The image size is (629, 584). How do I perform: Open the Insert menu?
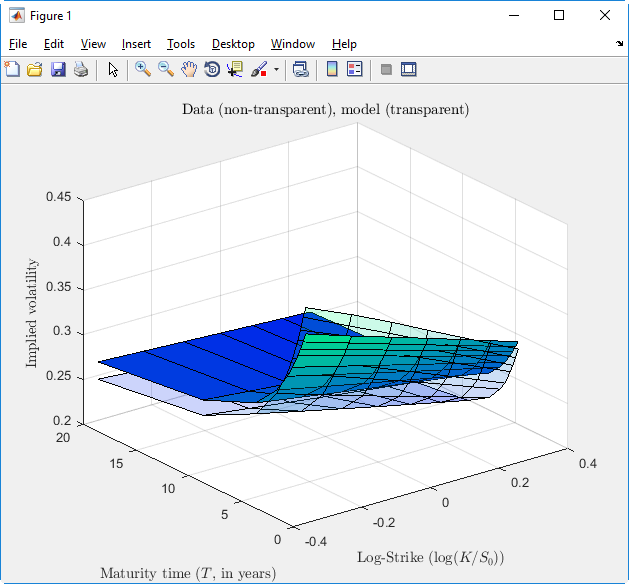(x=136, y=44)
